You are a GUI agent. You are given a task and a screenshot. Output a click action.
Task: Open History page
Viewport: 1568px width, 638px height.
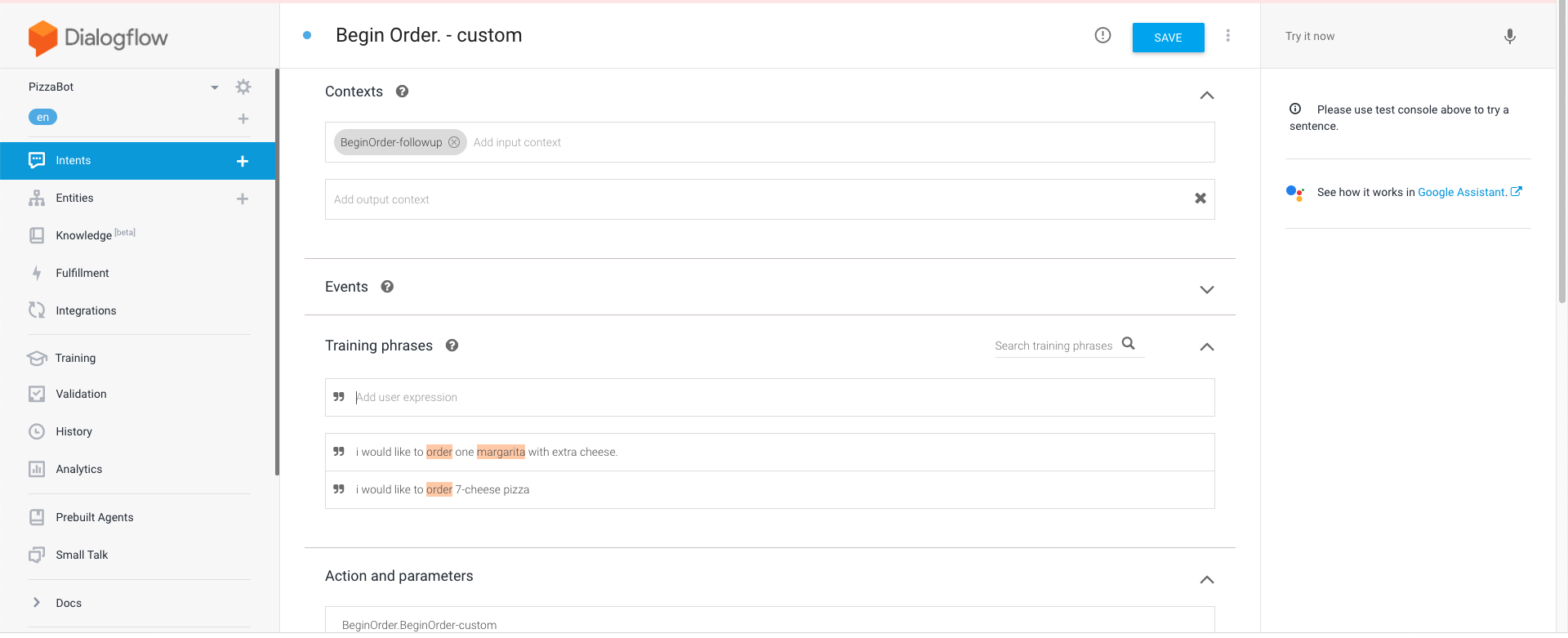pos(73,431)
